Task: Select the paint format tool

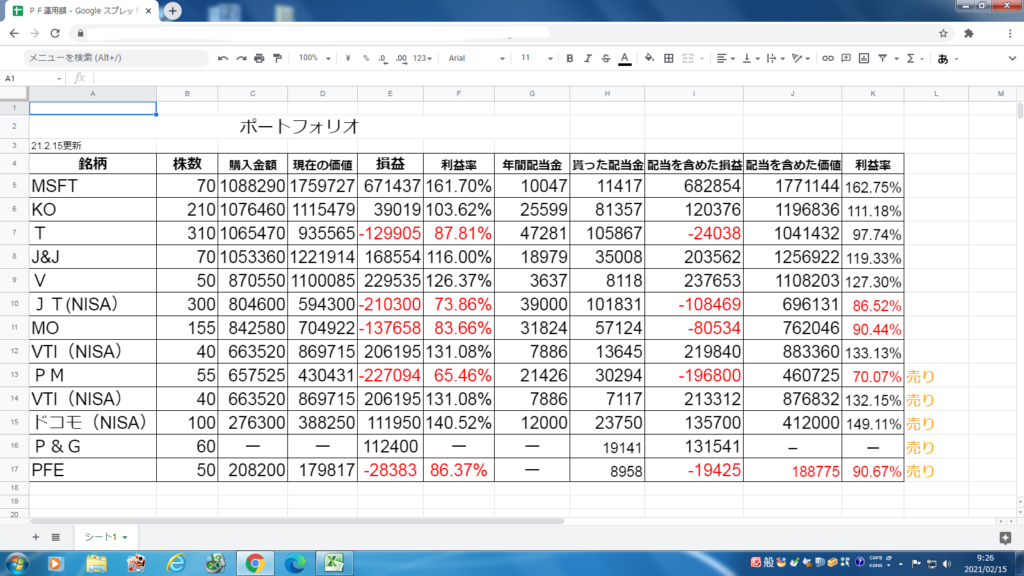Action: coord(278,58)
